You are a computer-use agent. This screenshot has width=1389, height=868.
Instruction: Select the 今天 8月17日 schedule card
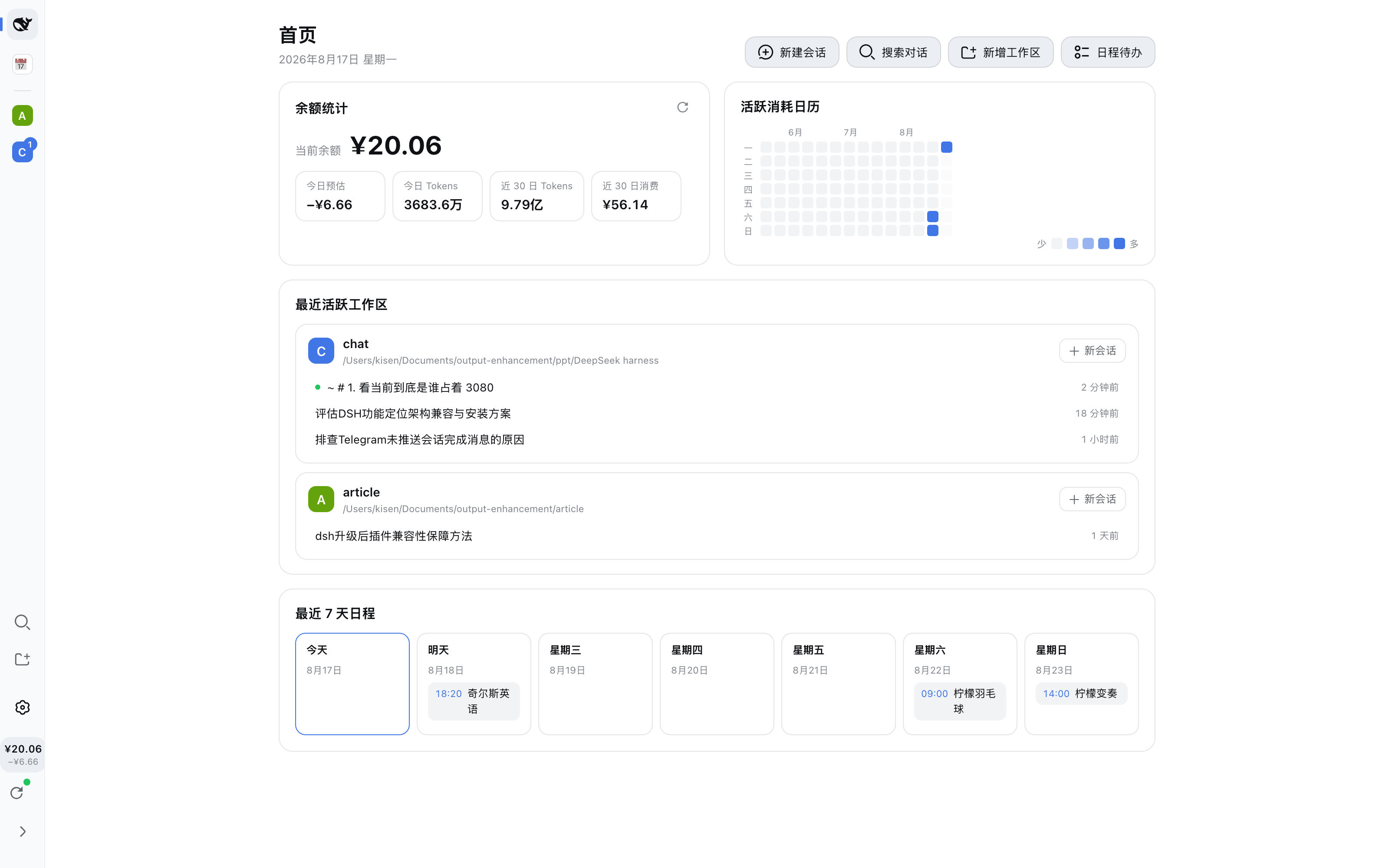coord(352,684)
